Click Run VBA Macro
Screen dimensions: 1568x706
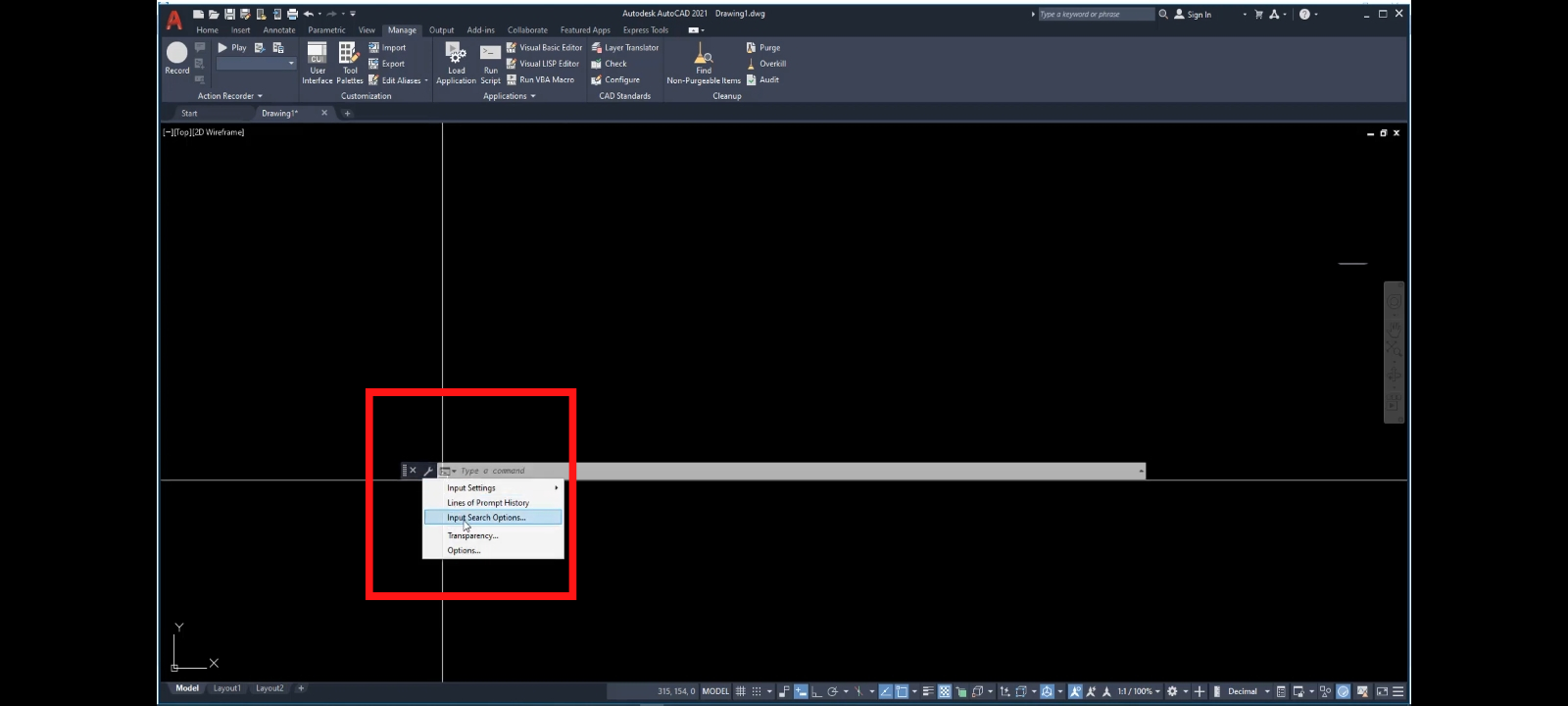540,79
